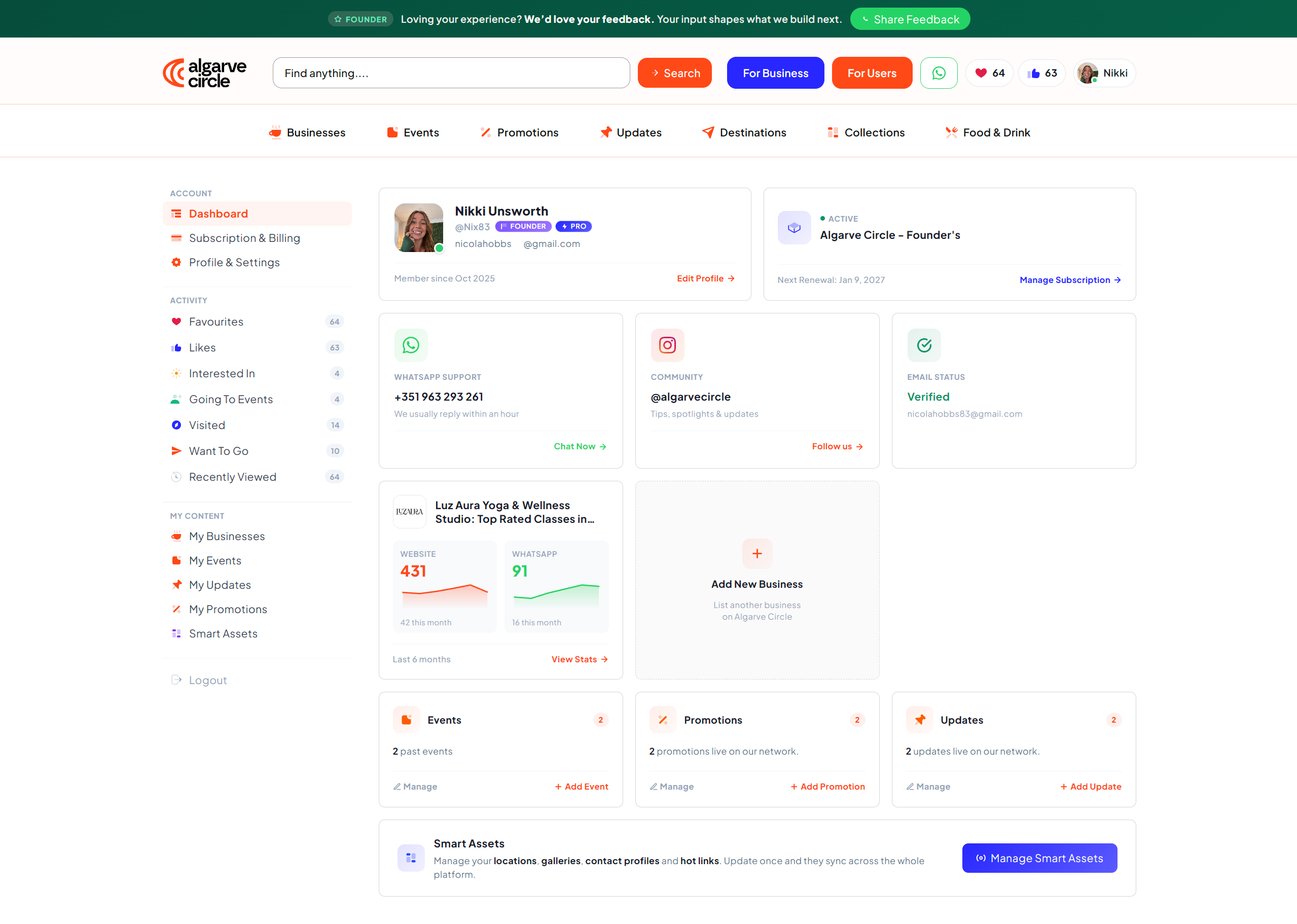Click the Smart Assets panel icon
The image size is (1297, 924).
point(411,858)
